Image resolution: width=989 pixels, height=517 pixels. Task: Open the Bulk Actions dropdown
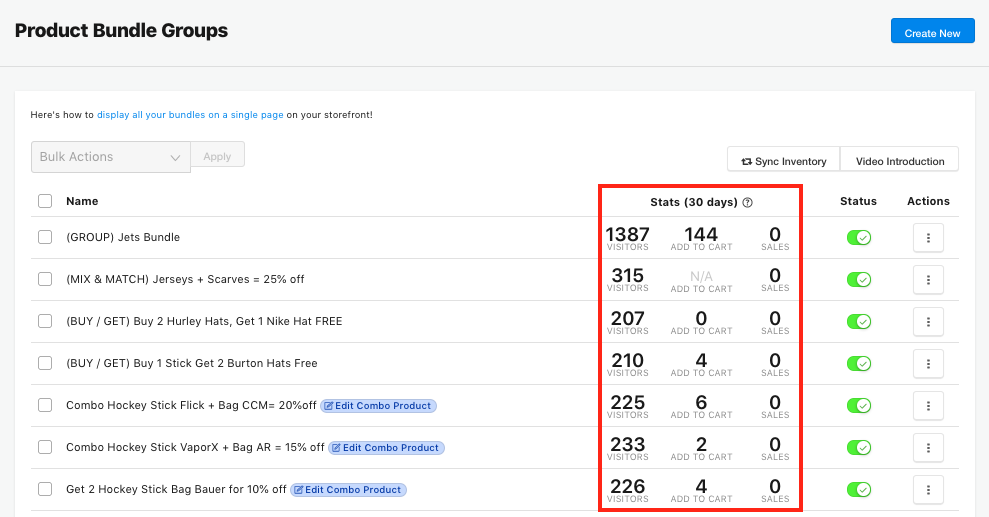click(x=110, y=157)
